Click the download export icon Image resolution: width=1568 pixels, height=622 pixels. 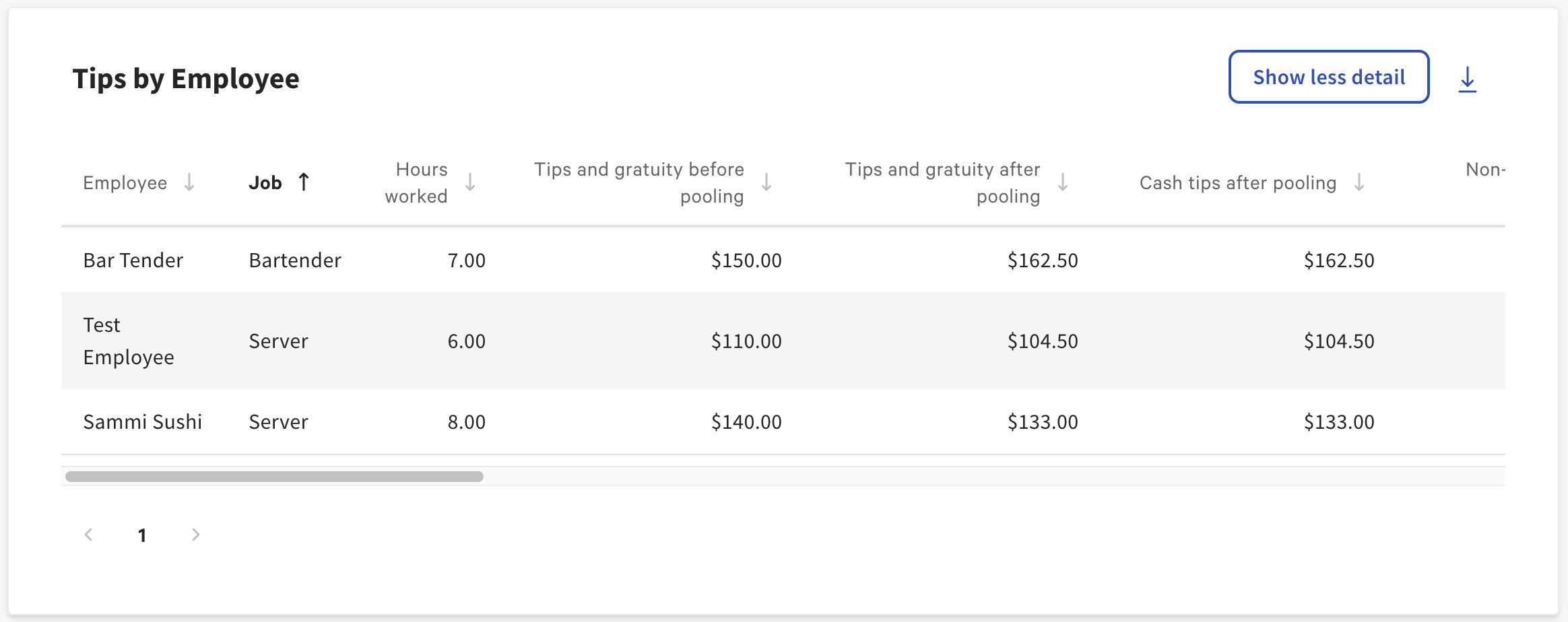[1468, 79]
